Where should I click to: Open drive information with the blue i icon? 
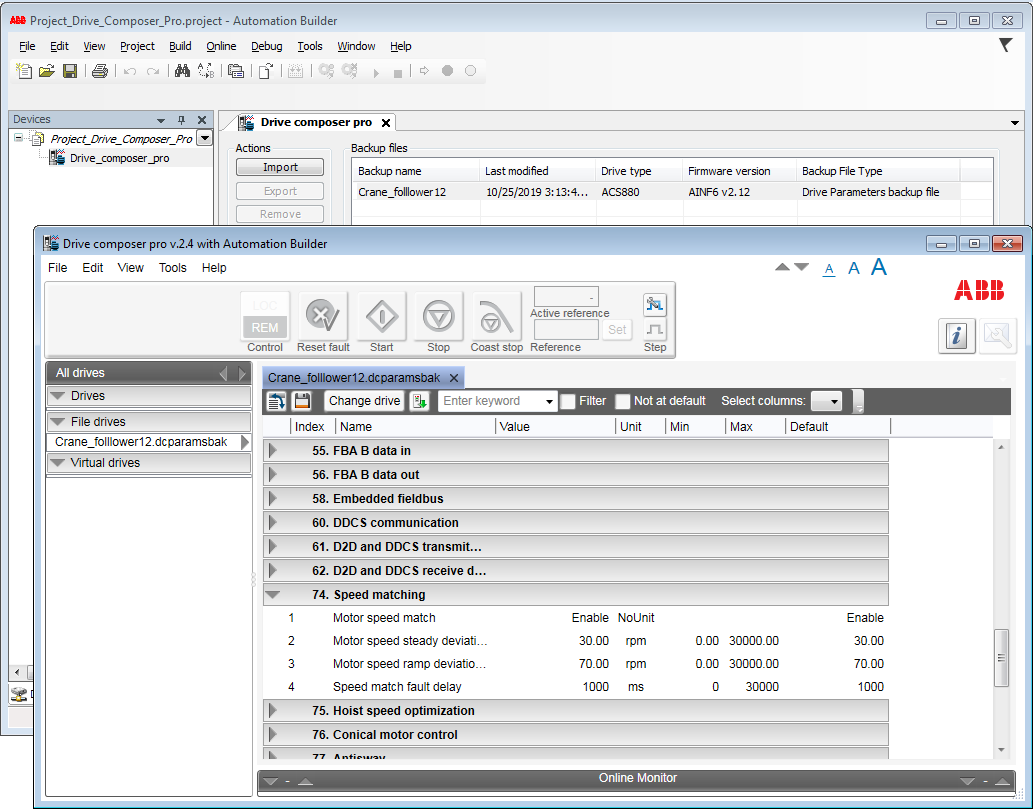click(957, 336)
